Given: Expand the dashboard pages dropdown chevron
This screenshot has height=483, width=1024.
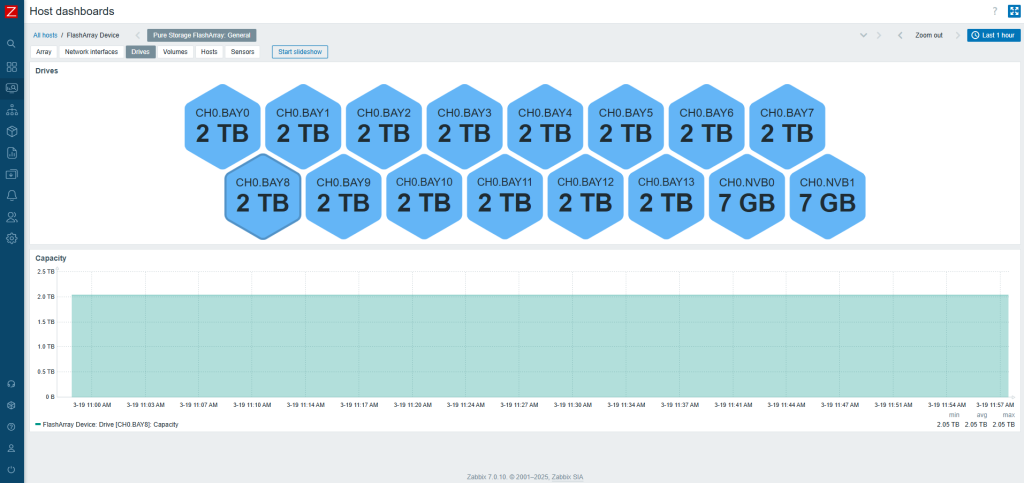Looking at the screenshot, I should pos(863,35).
